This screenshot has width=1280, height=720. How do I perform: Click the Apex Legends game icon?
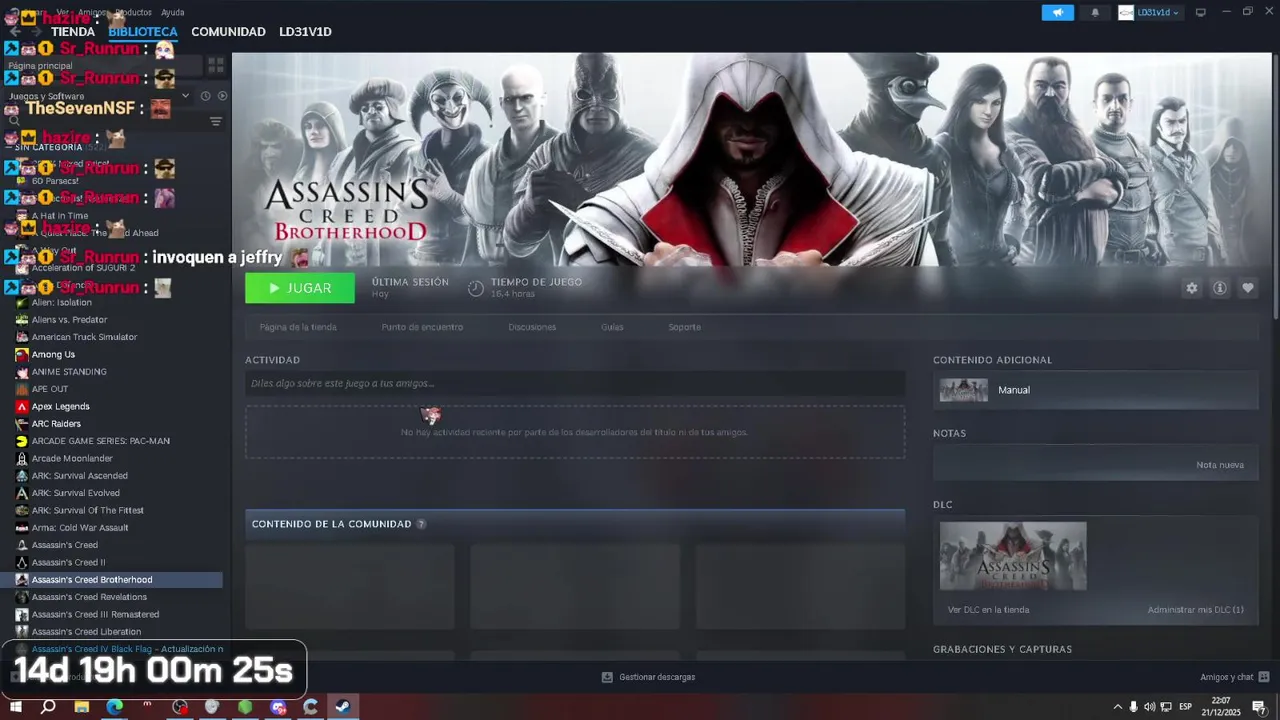pos(22,406)
